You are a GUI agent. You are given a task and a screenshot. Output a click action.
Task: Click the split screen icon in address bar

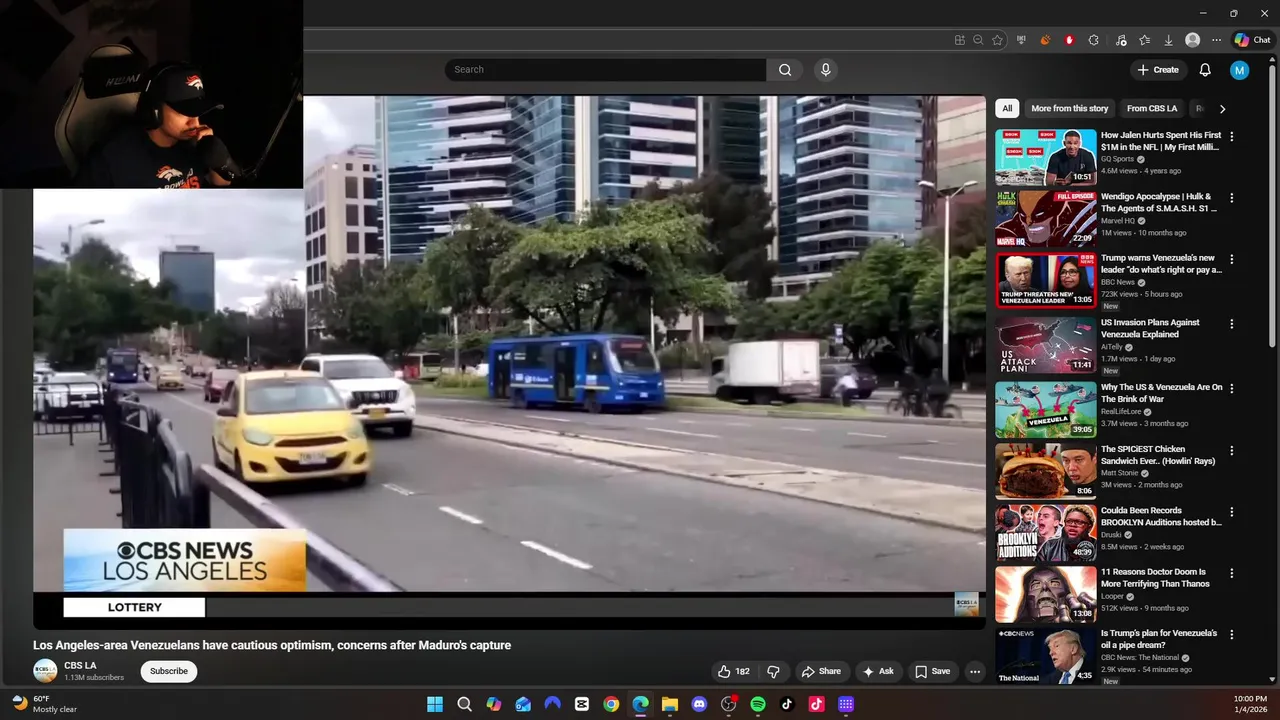pyautogui.click(x=959, y=40)
